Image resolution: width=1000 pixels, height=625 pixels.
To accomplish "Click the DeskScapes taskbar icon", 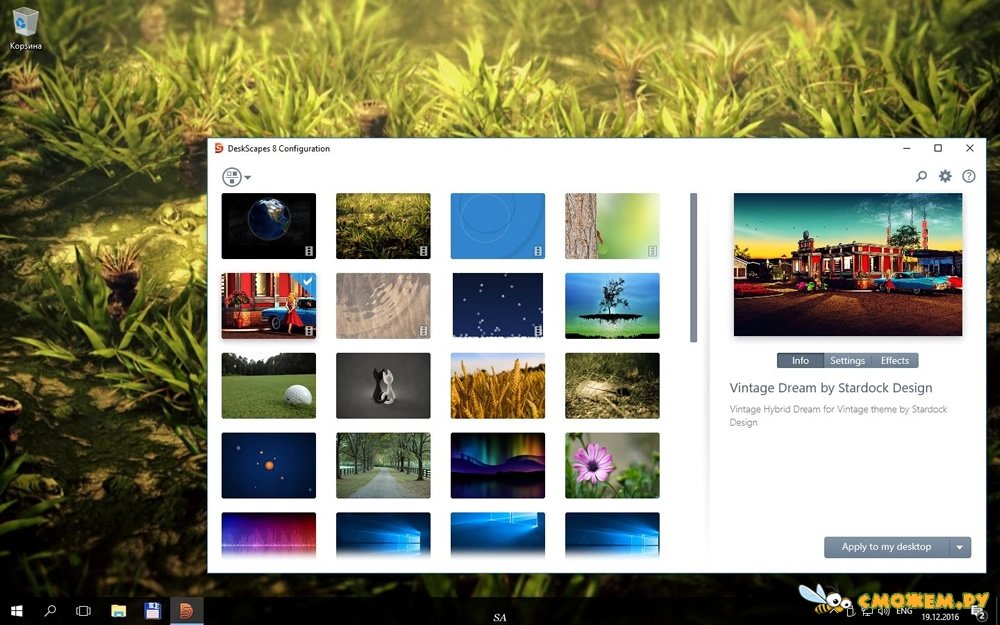I will 186,610.
